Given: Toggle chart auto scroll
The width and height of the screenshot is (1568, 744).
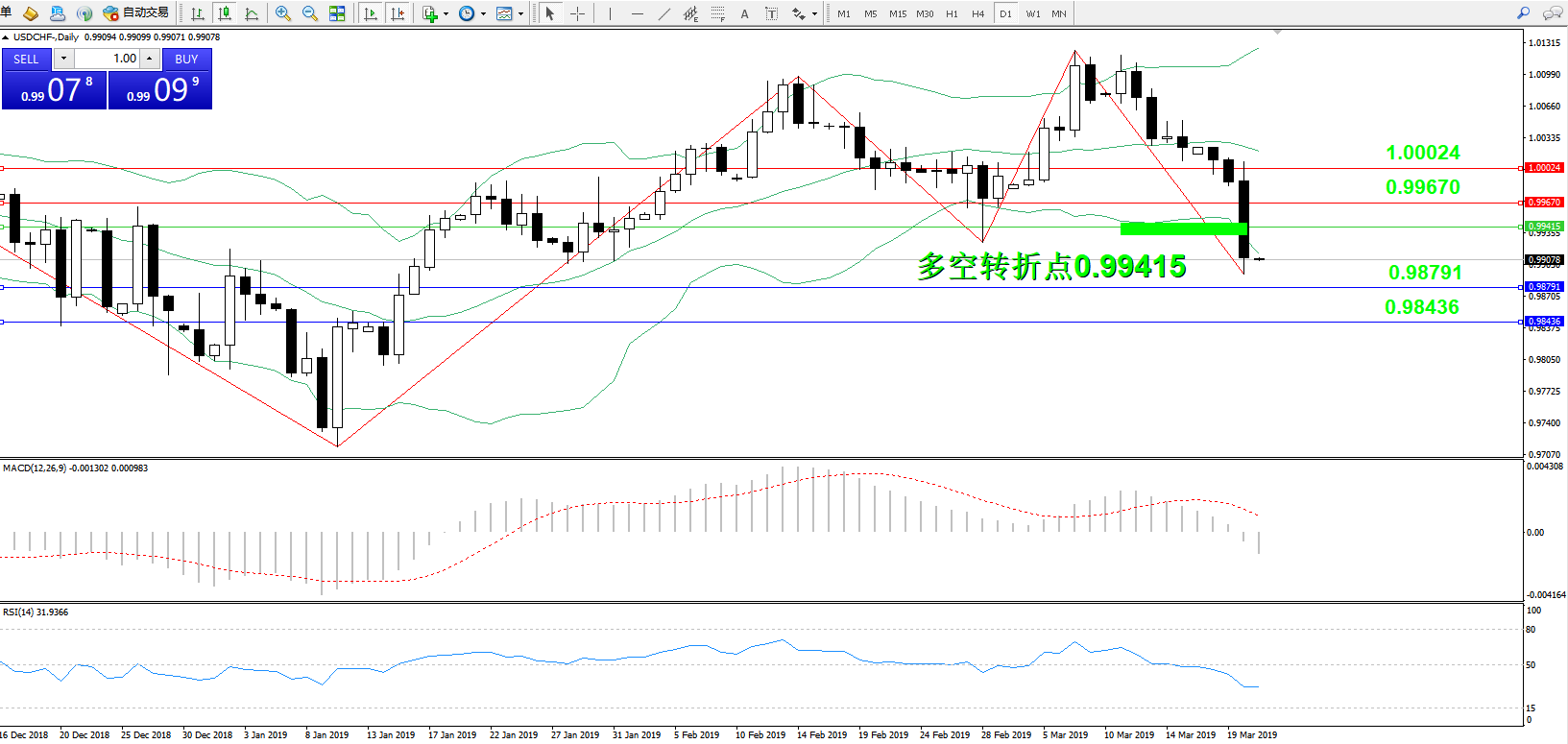Looking at the screenshot, I should (x=371, y=13).
